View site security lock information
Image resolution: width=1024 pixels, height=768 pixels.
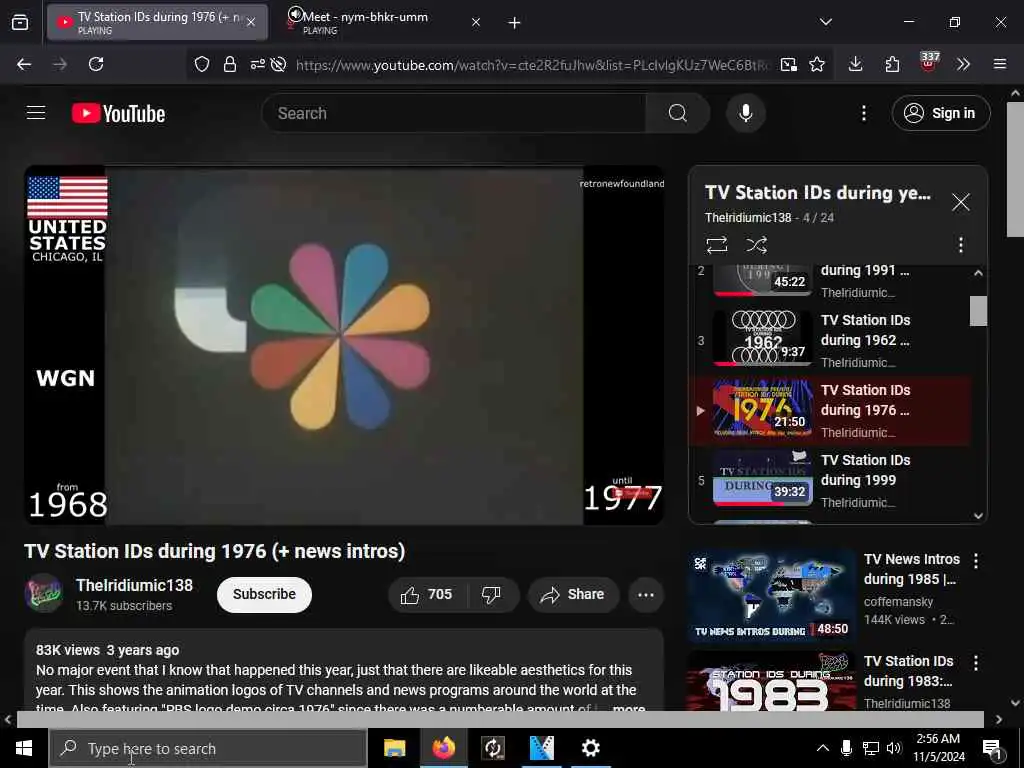click(x=229, y=64)
